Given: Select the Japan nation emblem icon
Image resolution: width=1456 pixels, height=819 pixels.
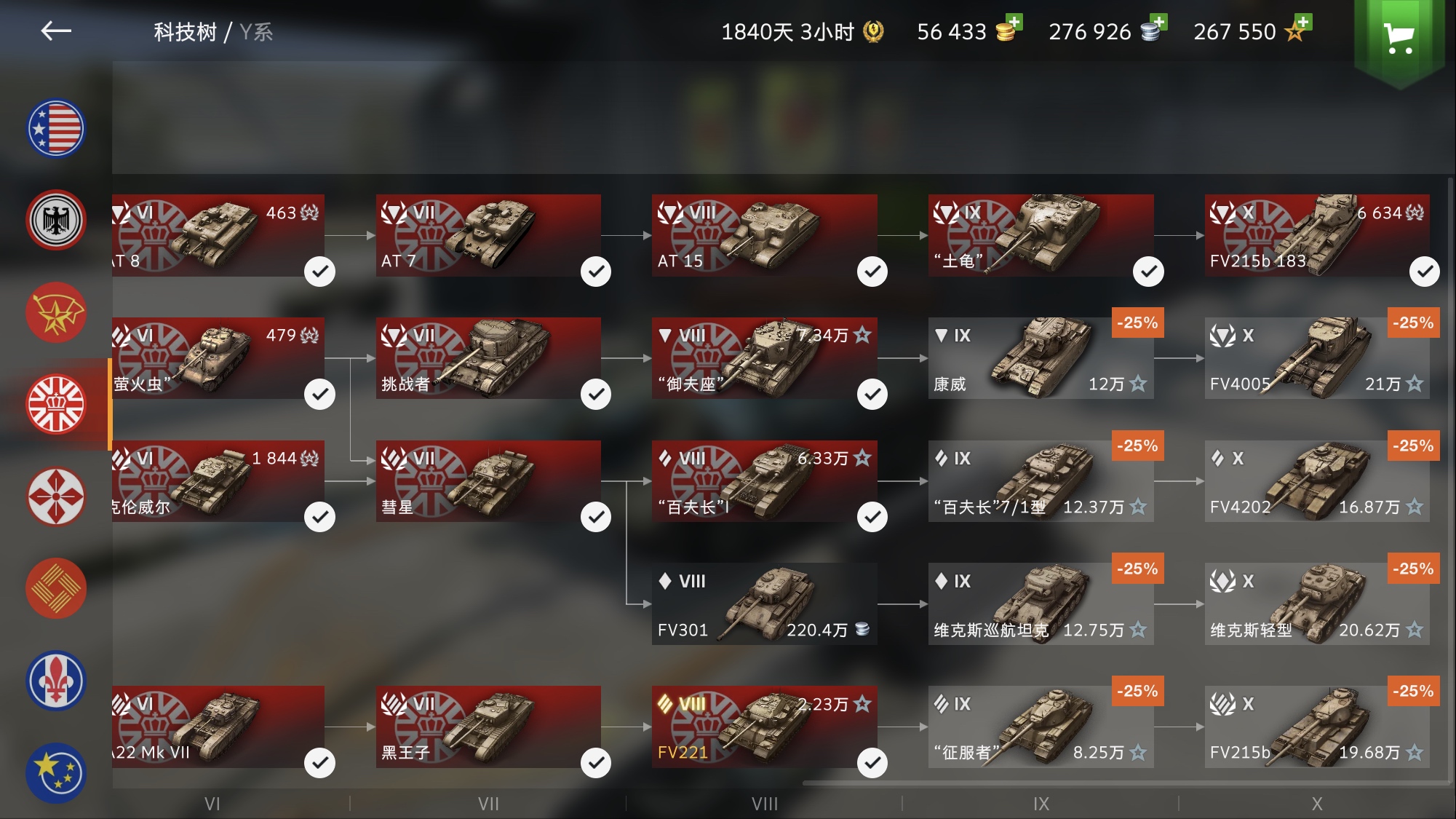Looking at the screenshot, I should tap(56, 496).
